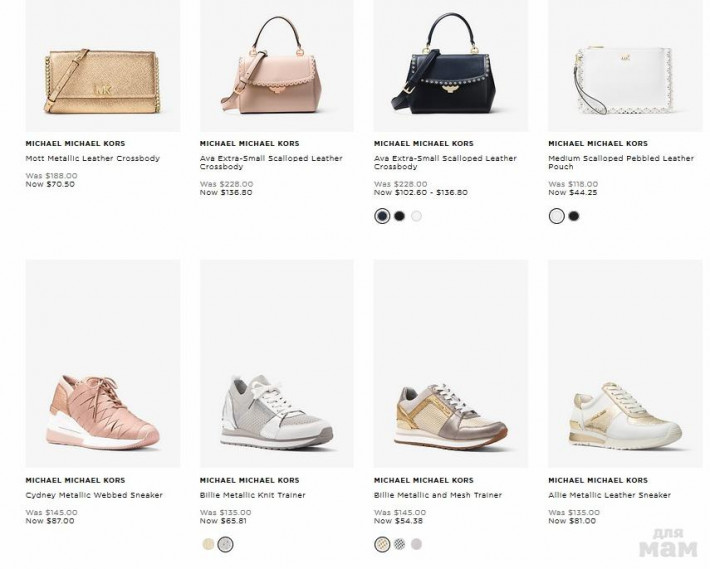The height and width of the screenshot is (569, 710).
Task: Pick the beige swatch for Billie Knit Trainer
Action: tap(208, 544)
